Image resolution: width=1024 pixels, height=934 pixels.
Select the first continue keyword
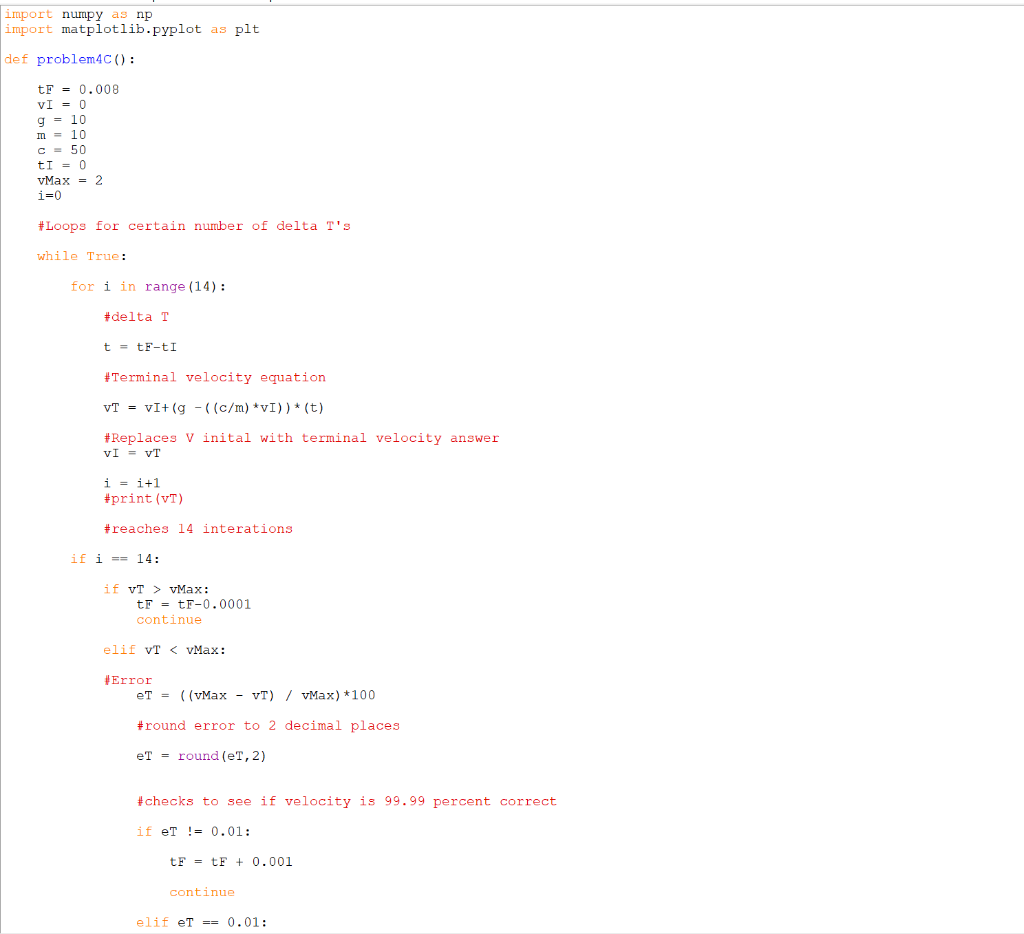click(168, 619)
